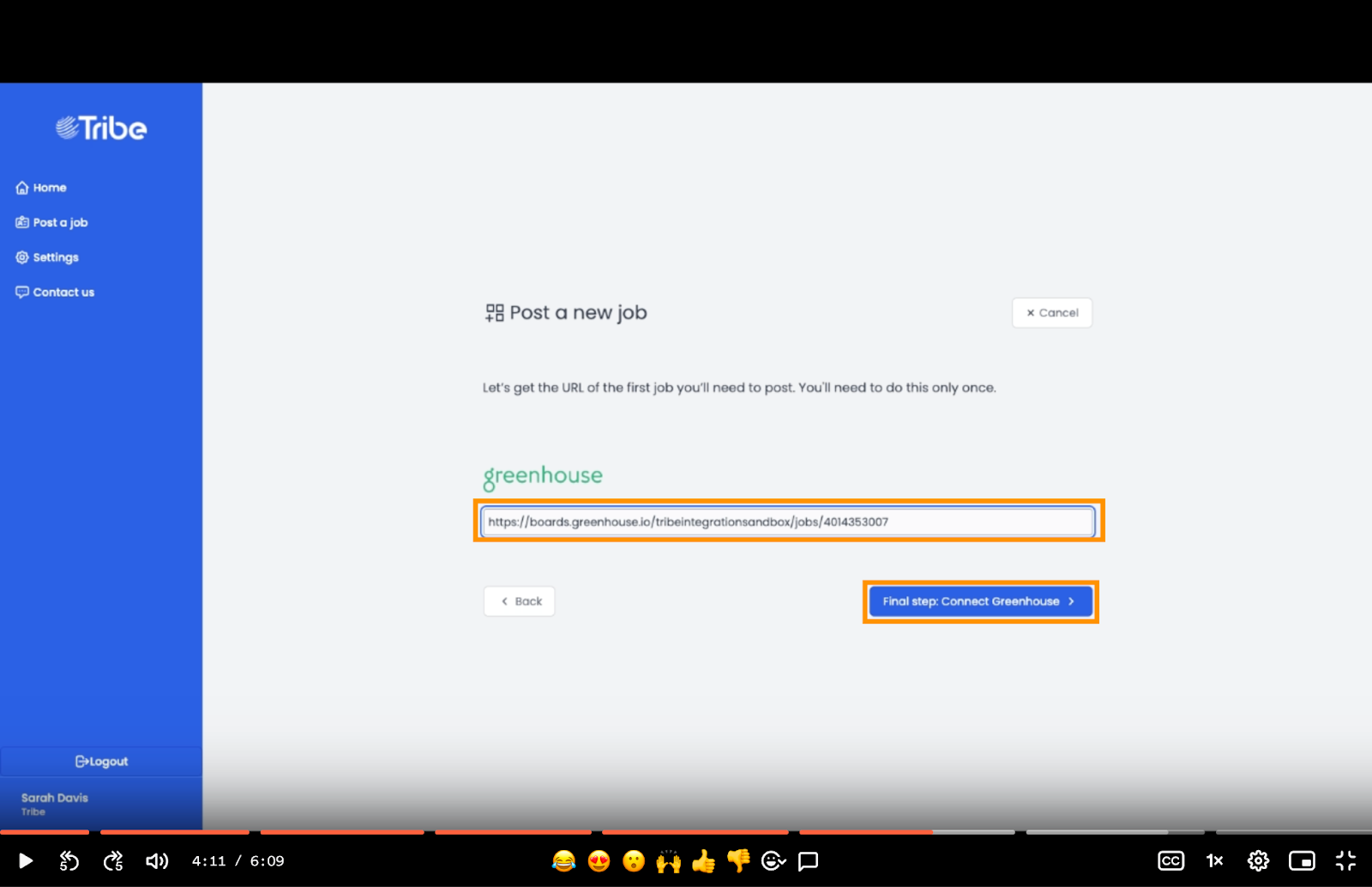React with thumbs down emoji
The height and width of the screenshot is (887, 1372).
tap(738, 860)
